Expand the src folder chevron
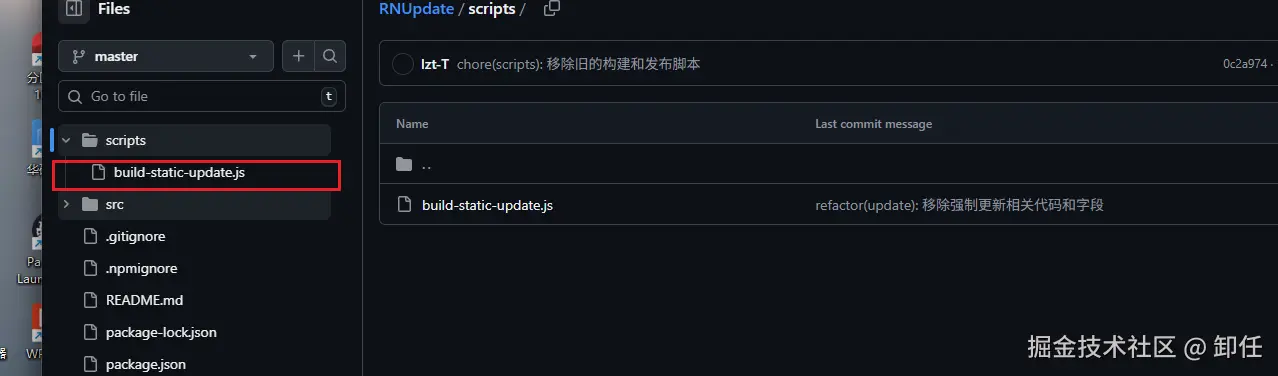The width and height of the screenshot is (1278, 376). click(66, 204)
